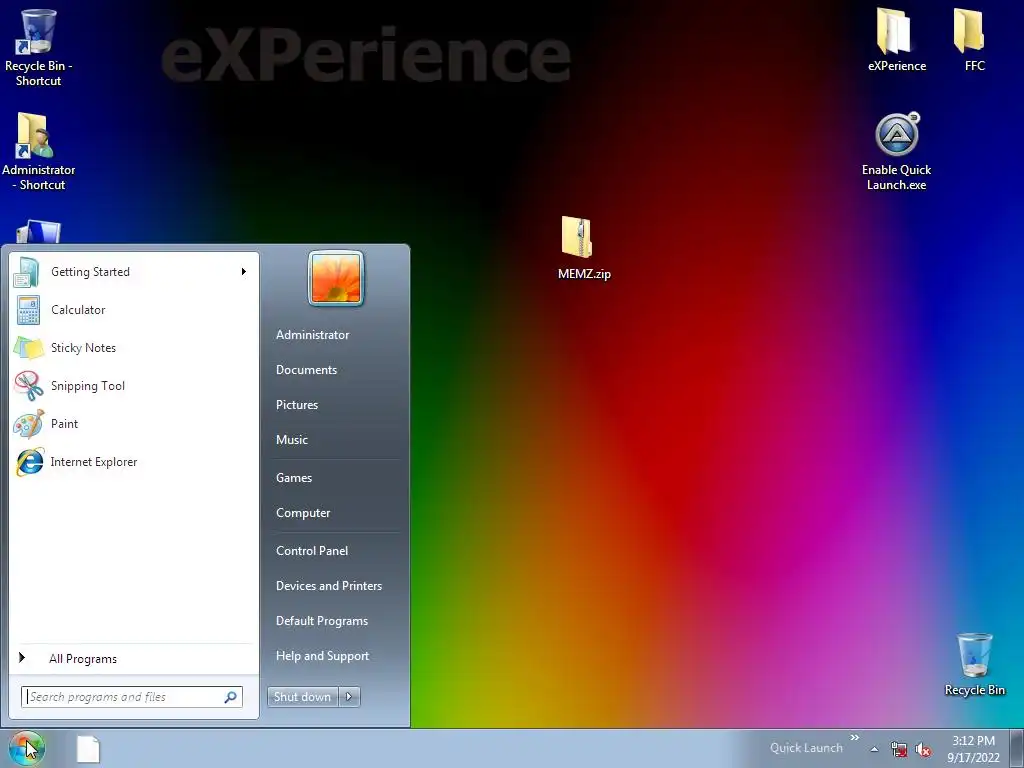Image resolution: width=1024 pixels, height=768 pixels.
Task: Launch Internet Explorer from Start menu
Action: tap(134, 462)
